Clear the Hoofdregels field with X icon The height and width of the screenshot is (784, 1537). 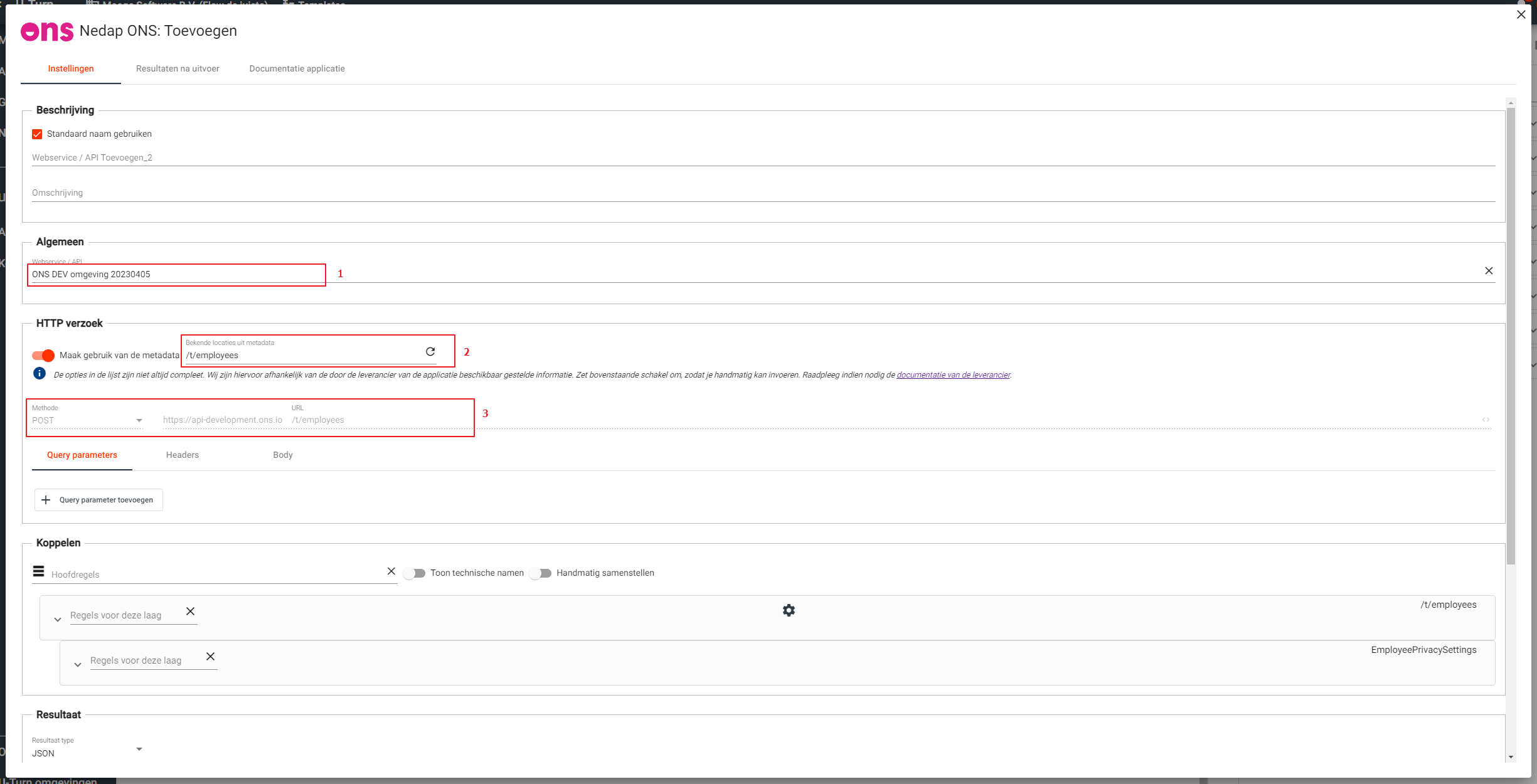[391, 571]
